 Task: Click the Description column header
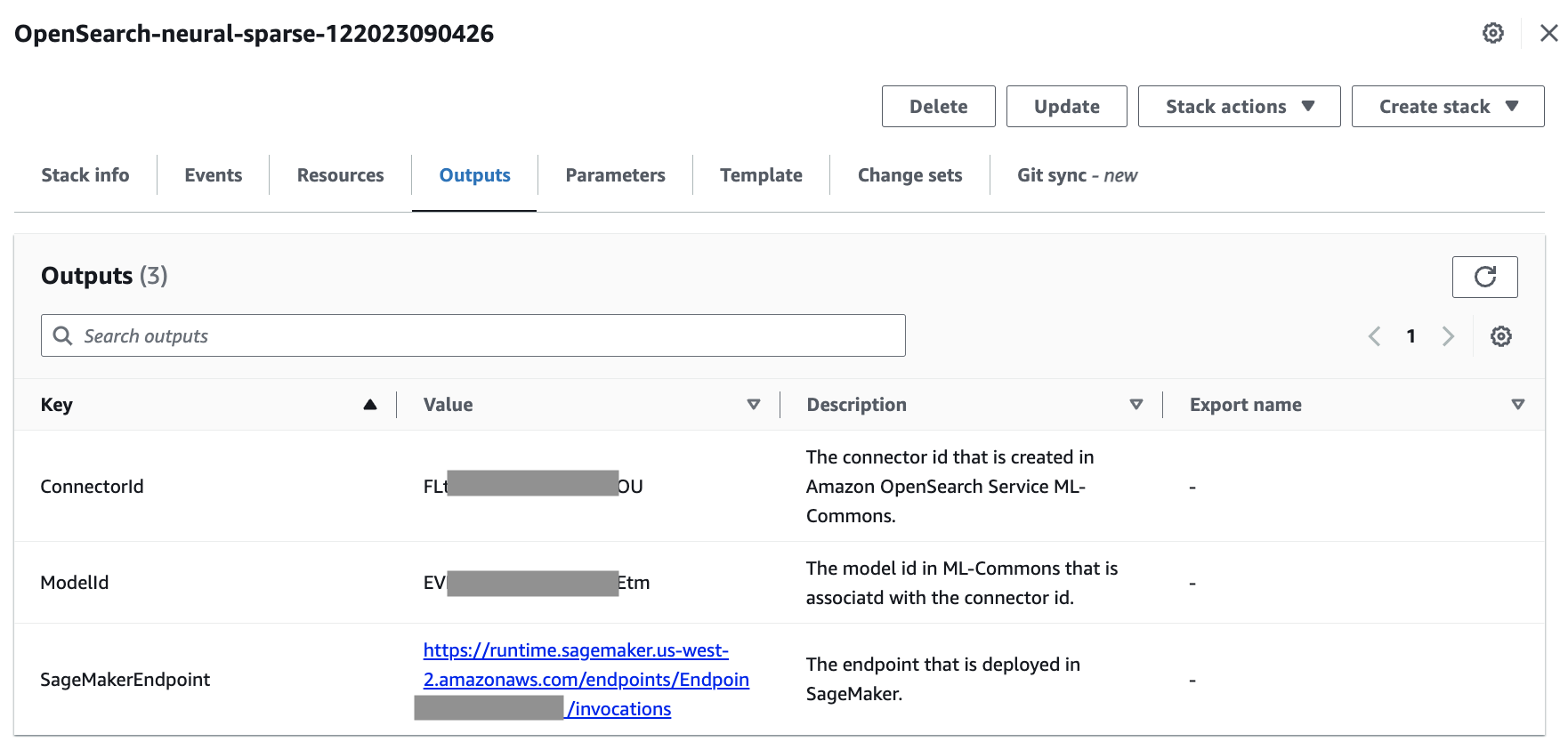tap(857, 405)
